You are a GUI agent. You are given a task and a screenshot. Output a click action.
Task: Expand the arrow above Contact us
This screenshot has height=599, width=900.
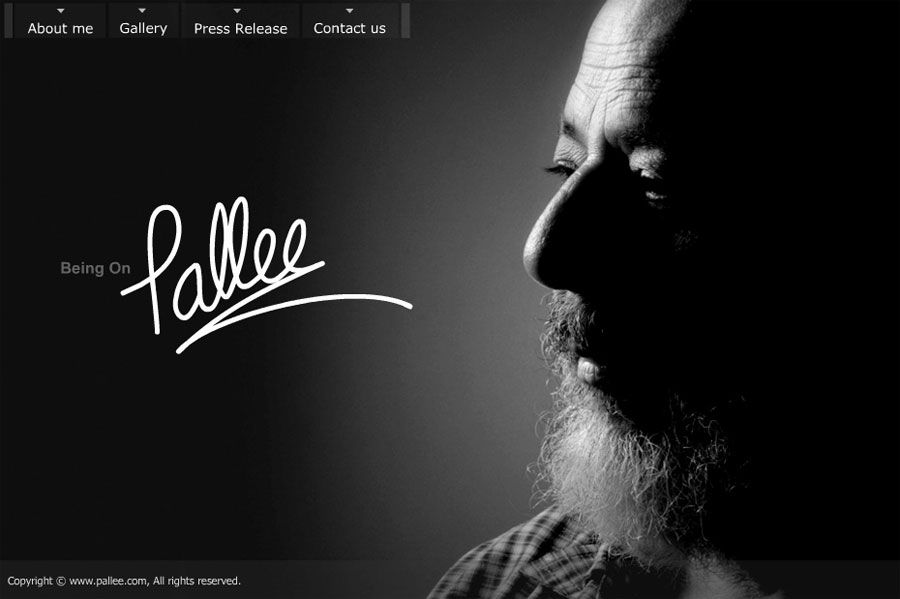350,11
